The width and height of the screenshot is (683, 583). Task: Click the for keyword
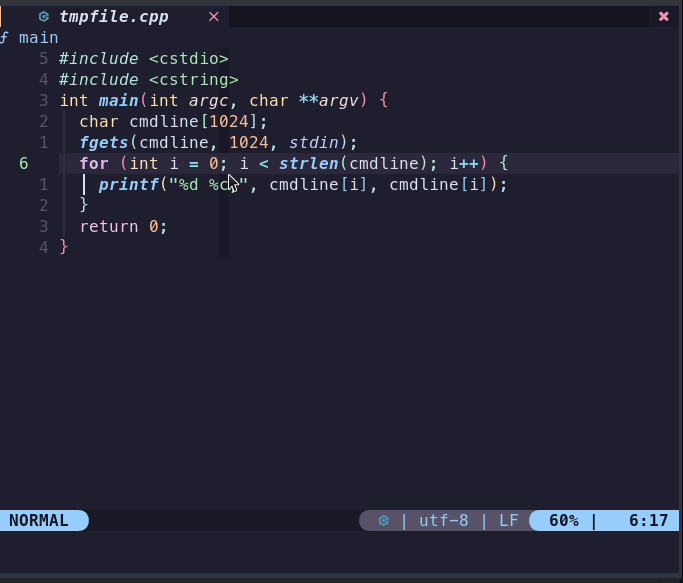pos(94,163)
